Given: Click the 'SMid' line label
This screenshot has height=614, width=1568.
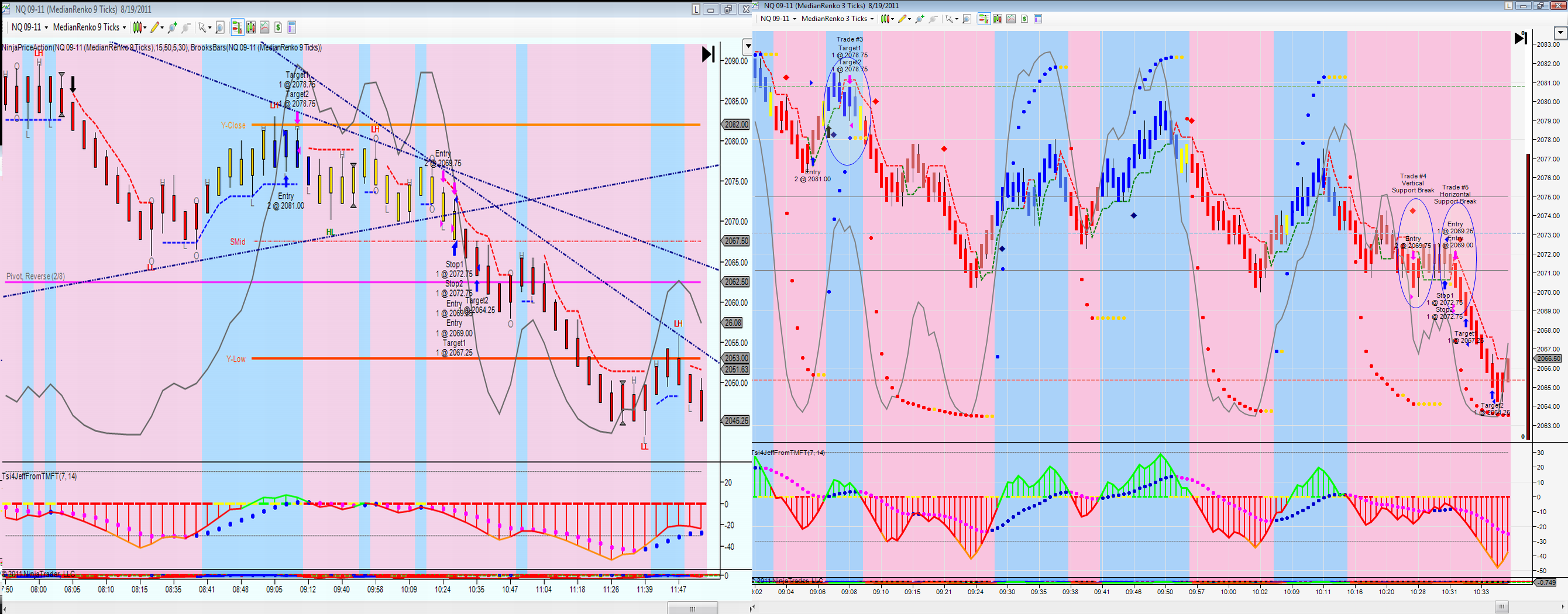Looking at the screenshot, I should pos(238,242).
